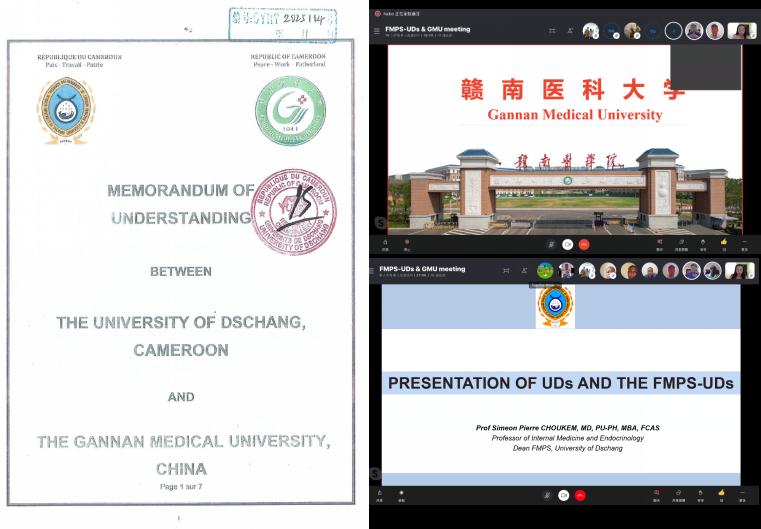This screenshot has width=761, height=529.
Task: Hang up the bottom meeting call
Action: (x=581, y=495)
